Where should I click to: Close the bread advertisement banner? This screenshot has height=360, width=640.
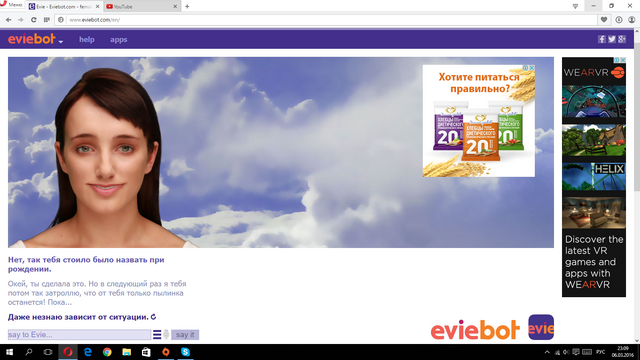(532, 68)
